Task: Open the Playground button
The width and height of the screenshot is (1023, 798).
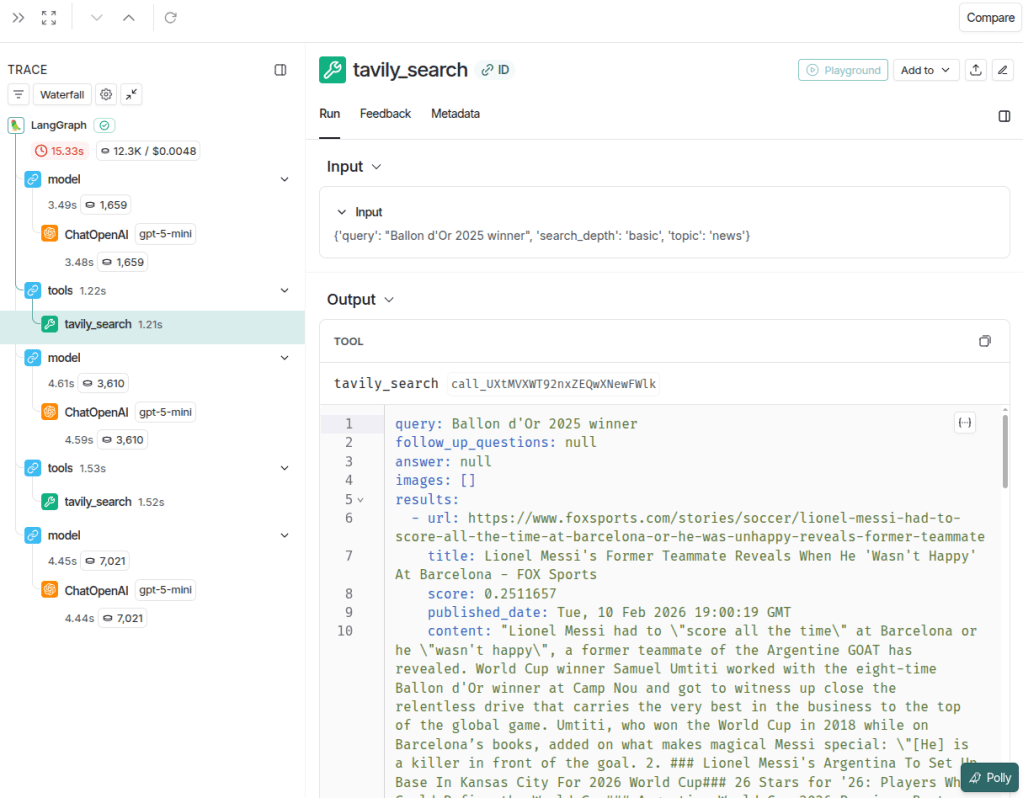Action: point(843,70)
